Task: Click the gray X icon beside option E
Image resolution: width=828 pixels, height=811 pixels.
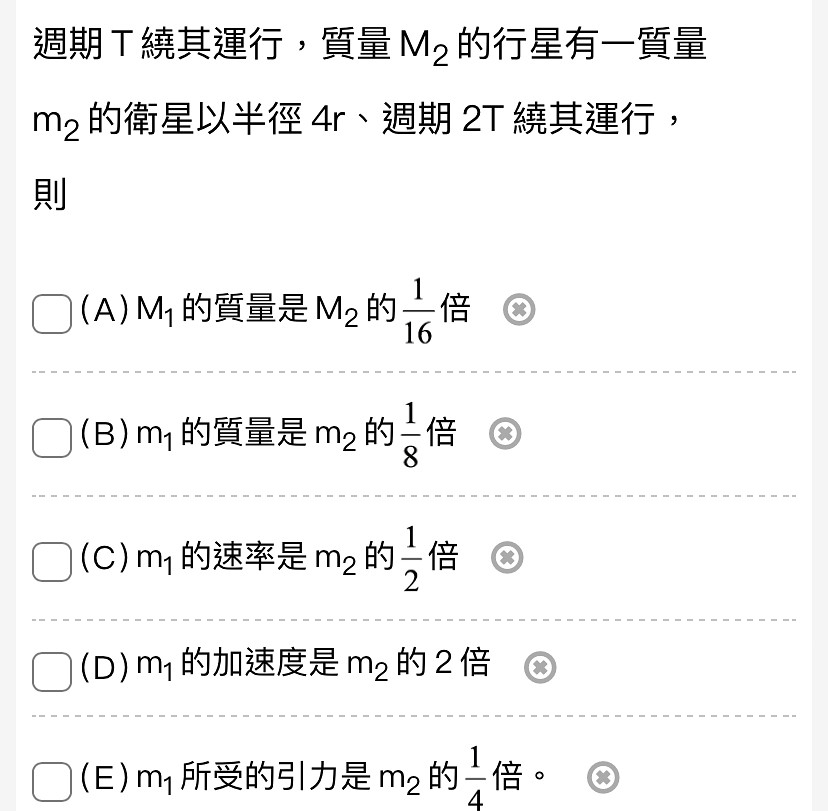Action: tap(603, 777)
